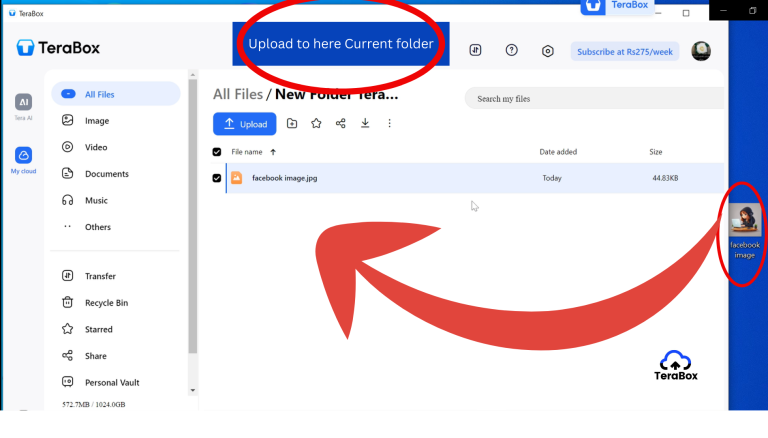768x438 pixels.
Task: Click the Size column header
Action: click(656, 152)
